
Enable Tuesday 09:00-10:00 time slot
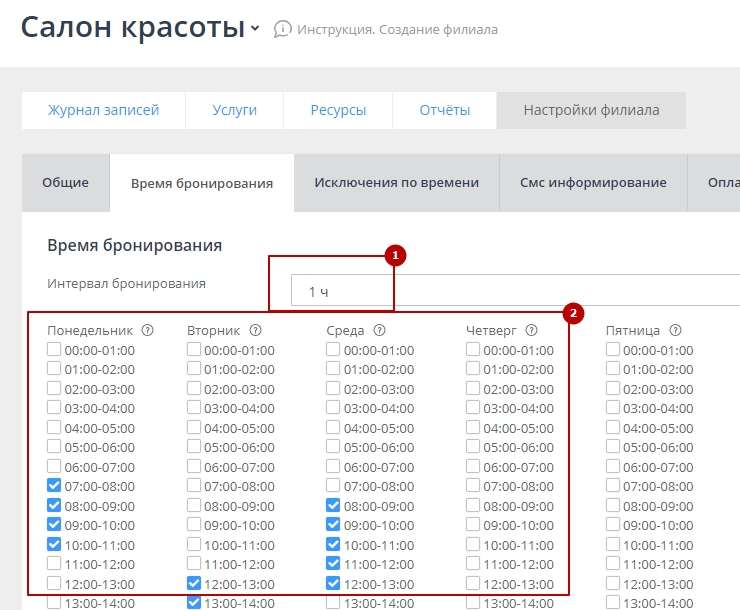click(x=194, y=525)
